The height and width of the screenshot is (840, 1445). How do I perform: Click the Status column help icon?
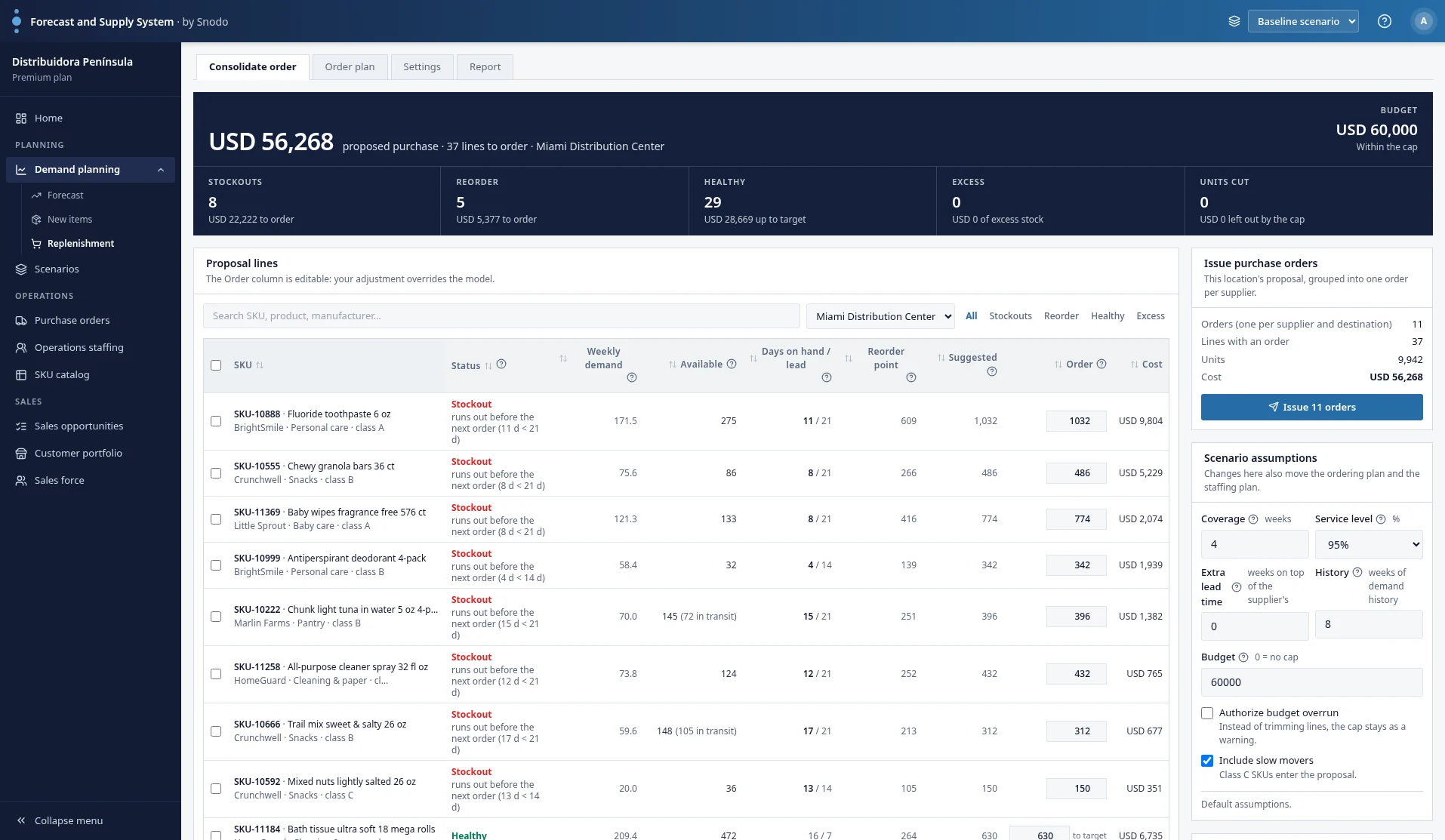[x=501, y=365]
